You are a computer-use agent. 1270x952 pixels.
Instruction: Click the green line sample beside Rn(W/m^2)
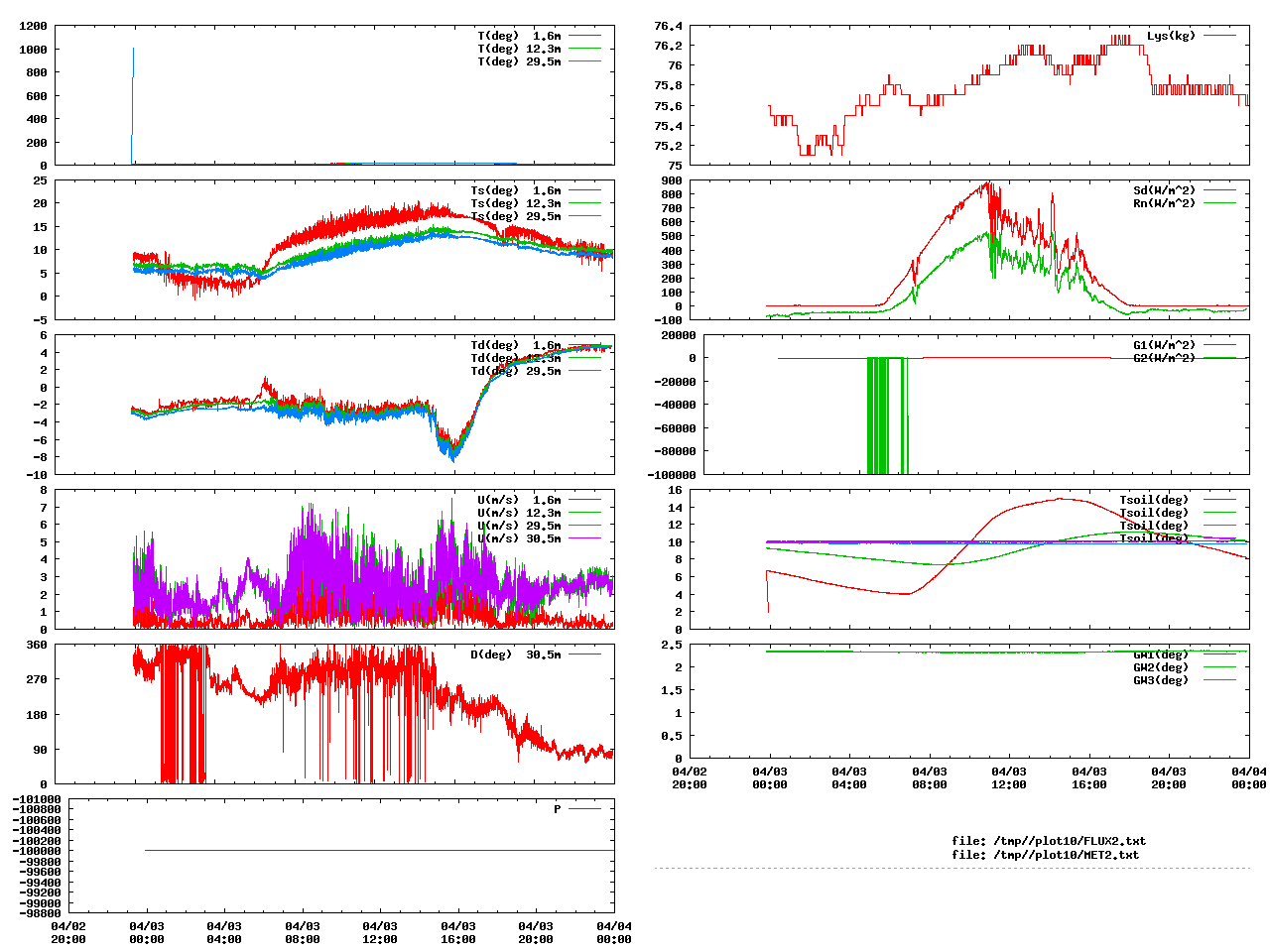pos(1220,203)
